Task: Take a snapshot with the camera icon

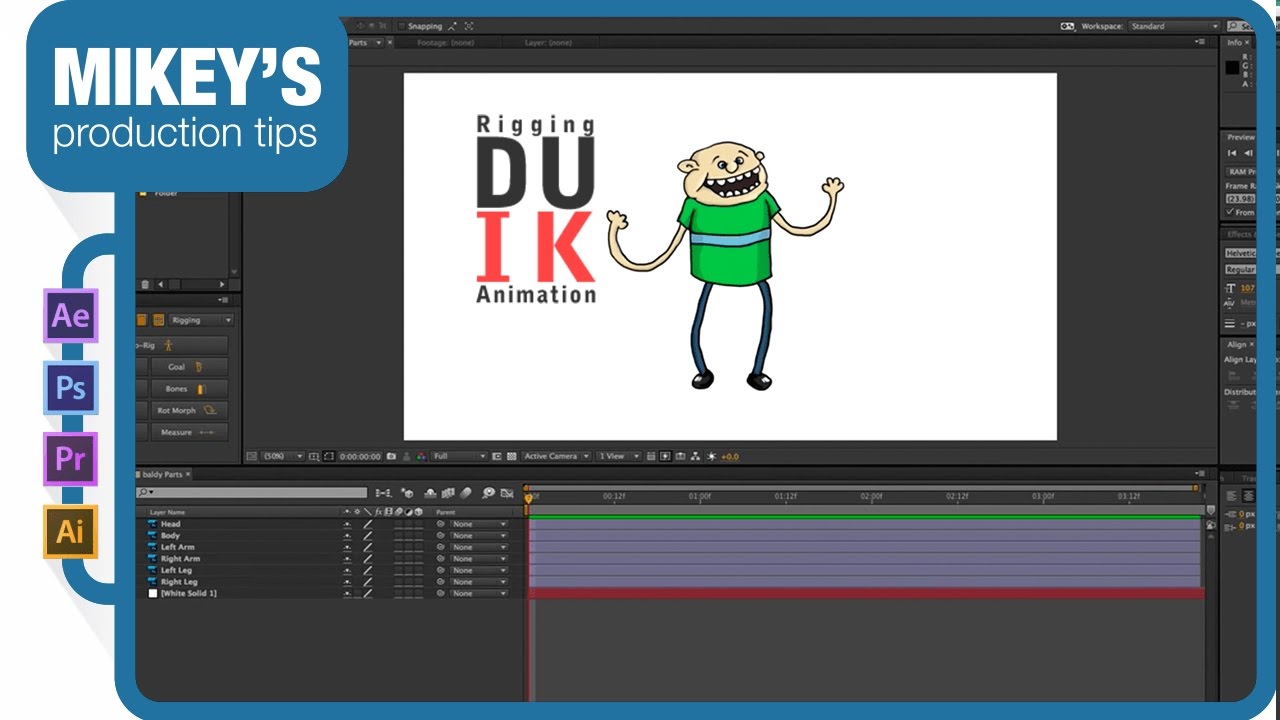Action: (391, 456)
